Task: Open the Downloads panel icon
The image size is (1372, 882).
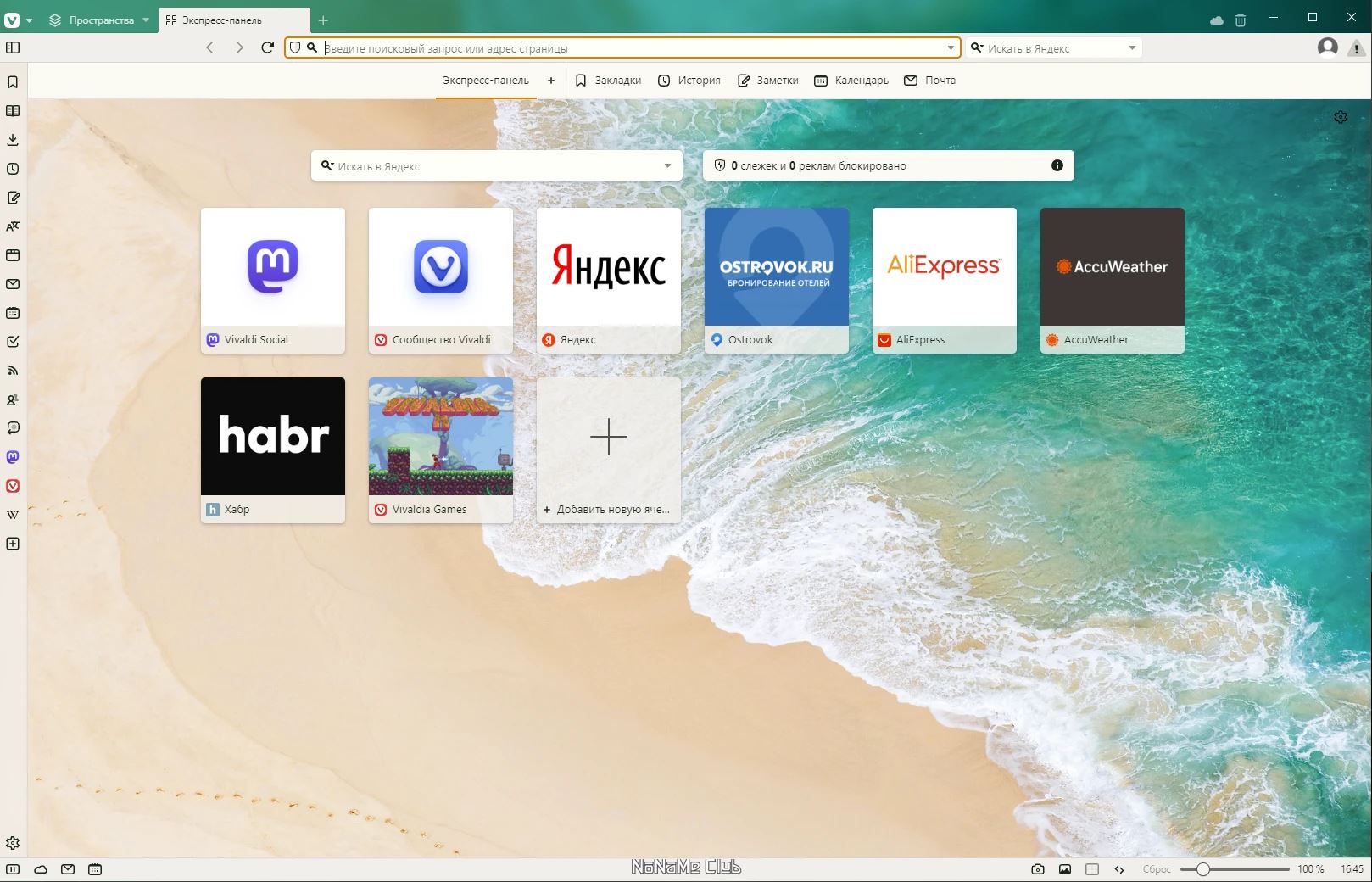Action: 13,140
